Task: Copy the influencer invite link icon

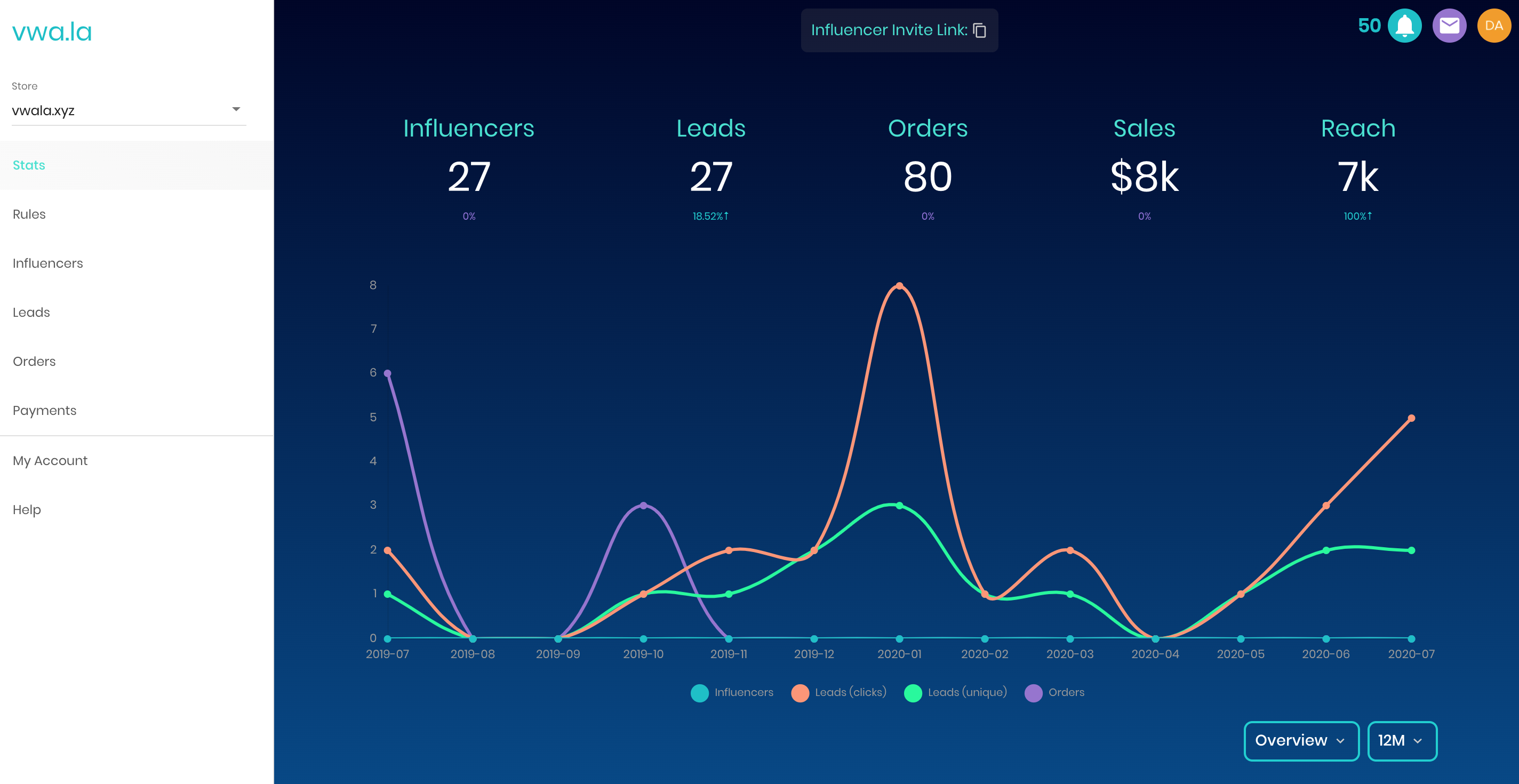Action: (x=979, y=30)
